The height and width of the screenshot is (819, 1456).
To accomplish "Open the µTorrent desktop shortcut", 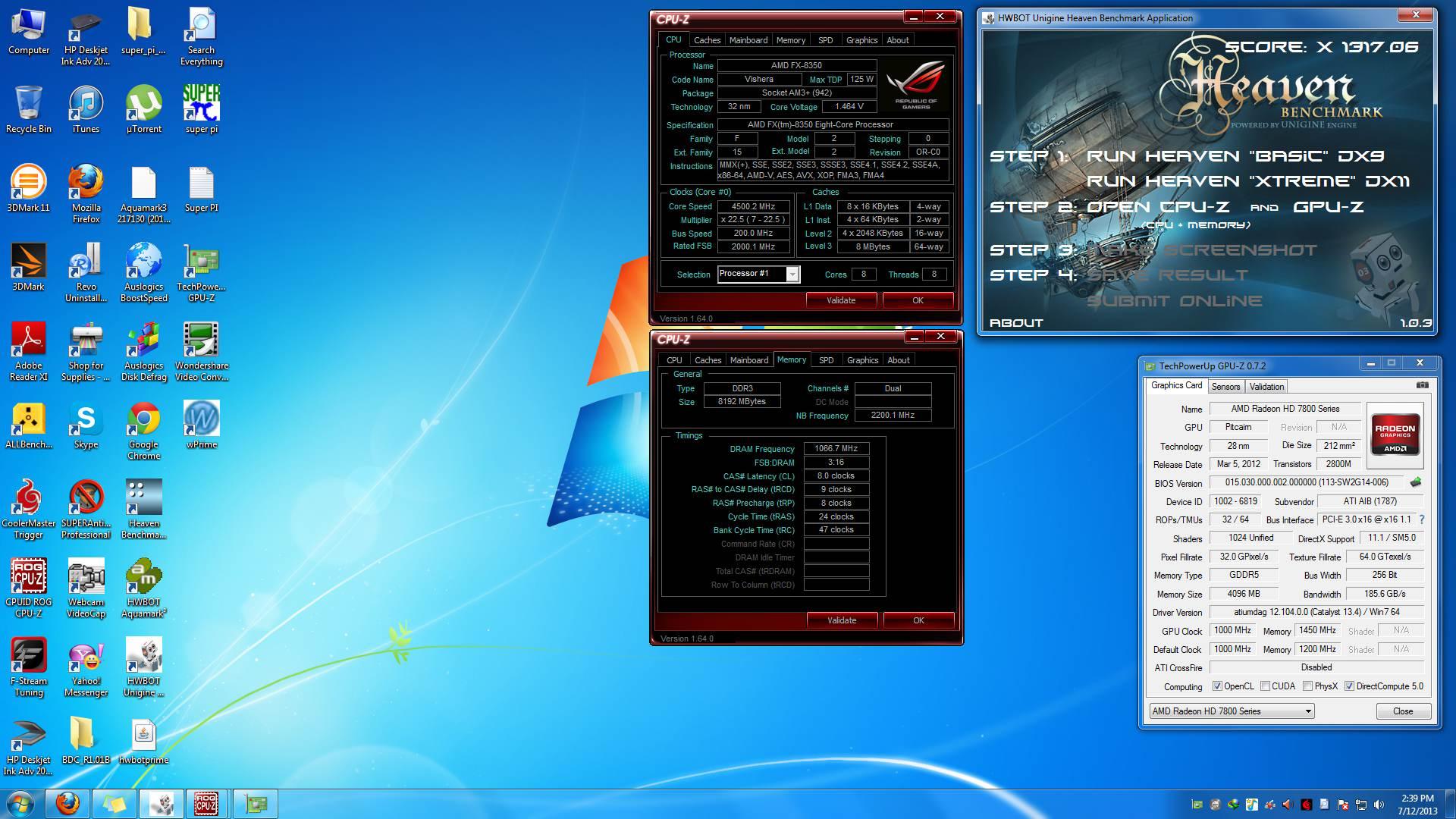I will point(143,111).
